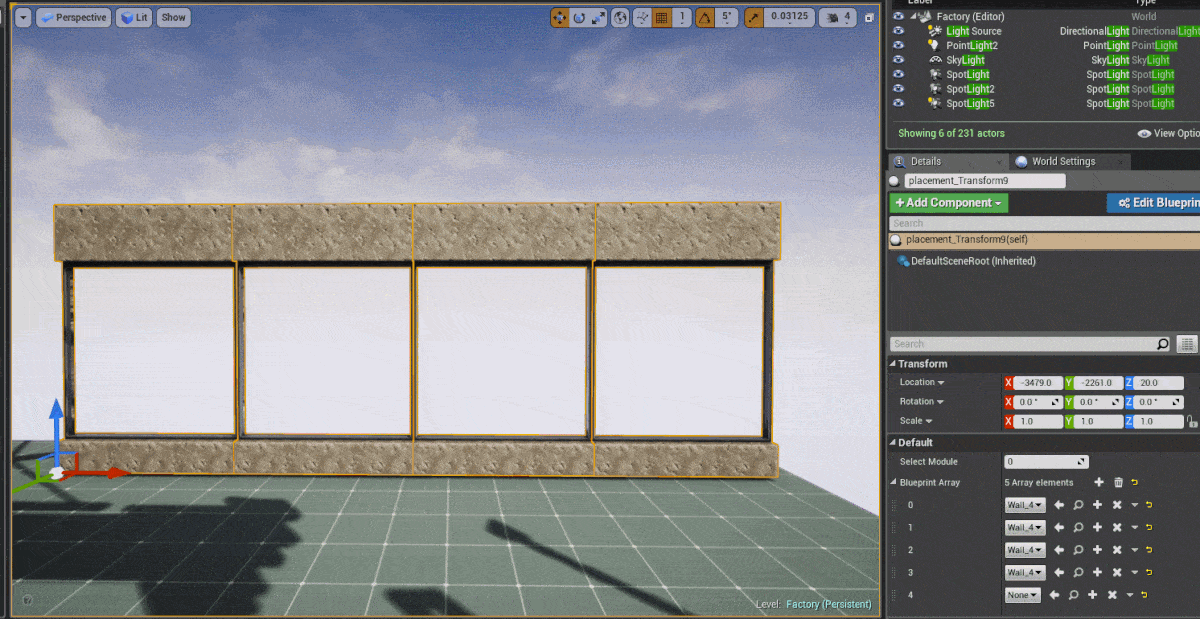Open element 4 options arrow menu
The width and height of the screenshot is (1200, 619).
click(1129, 595)
